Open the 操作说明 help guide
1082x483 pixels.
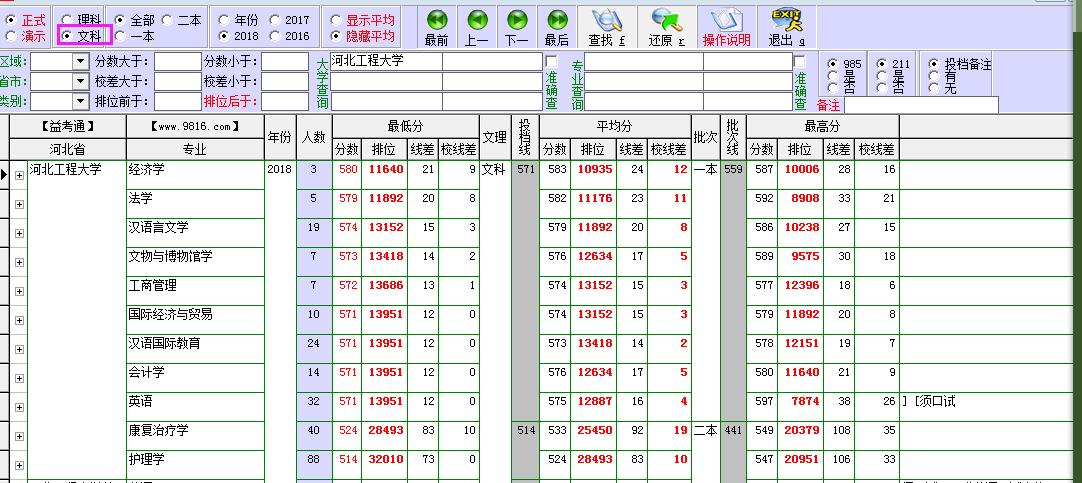[727, 28]
